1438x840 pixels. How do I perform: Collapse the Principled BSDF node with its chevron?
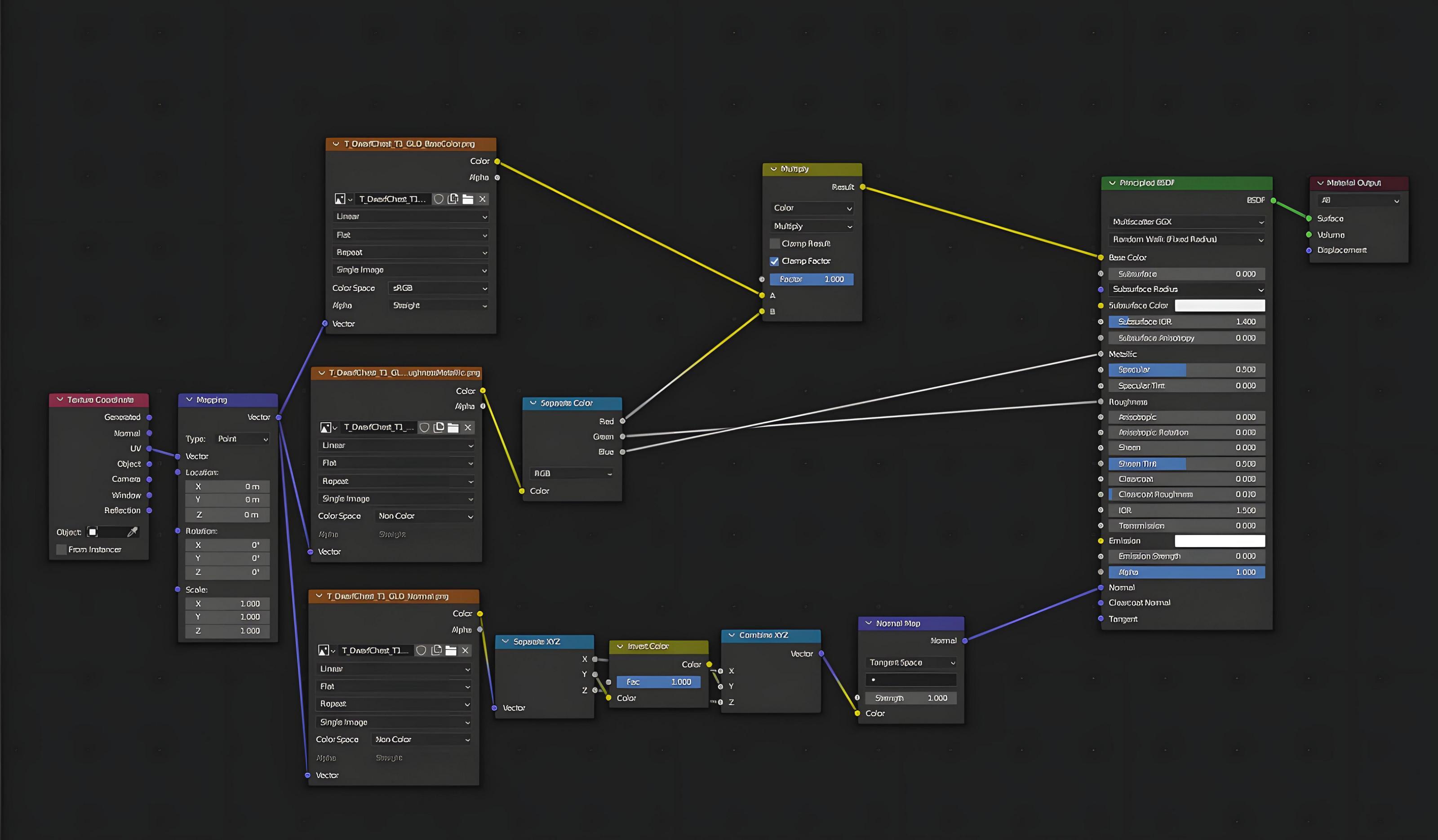[1112, 183]
